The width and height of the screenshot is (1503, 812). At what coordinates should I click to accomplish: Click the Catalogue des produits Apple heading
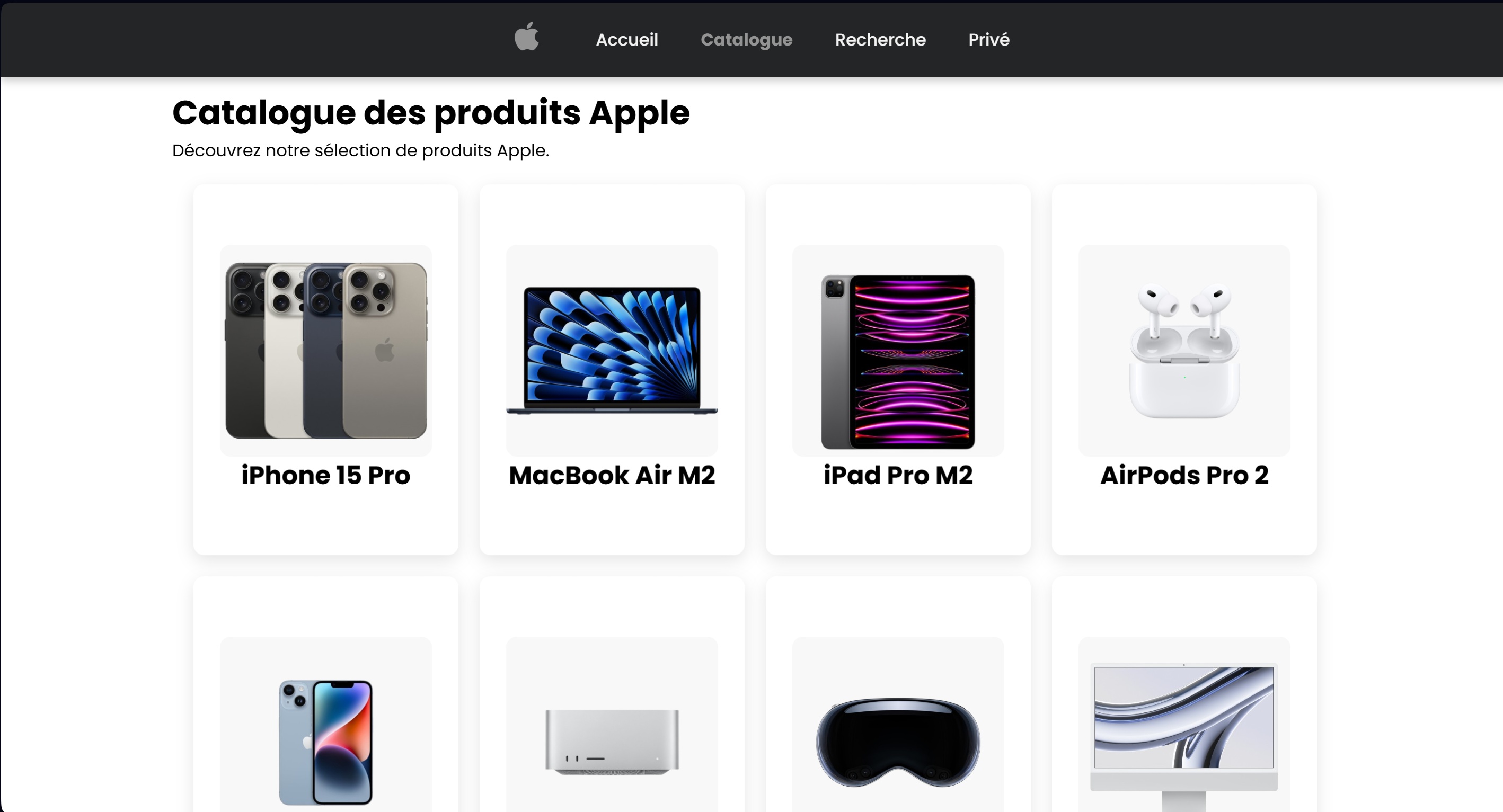point(430,113)
